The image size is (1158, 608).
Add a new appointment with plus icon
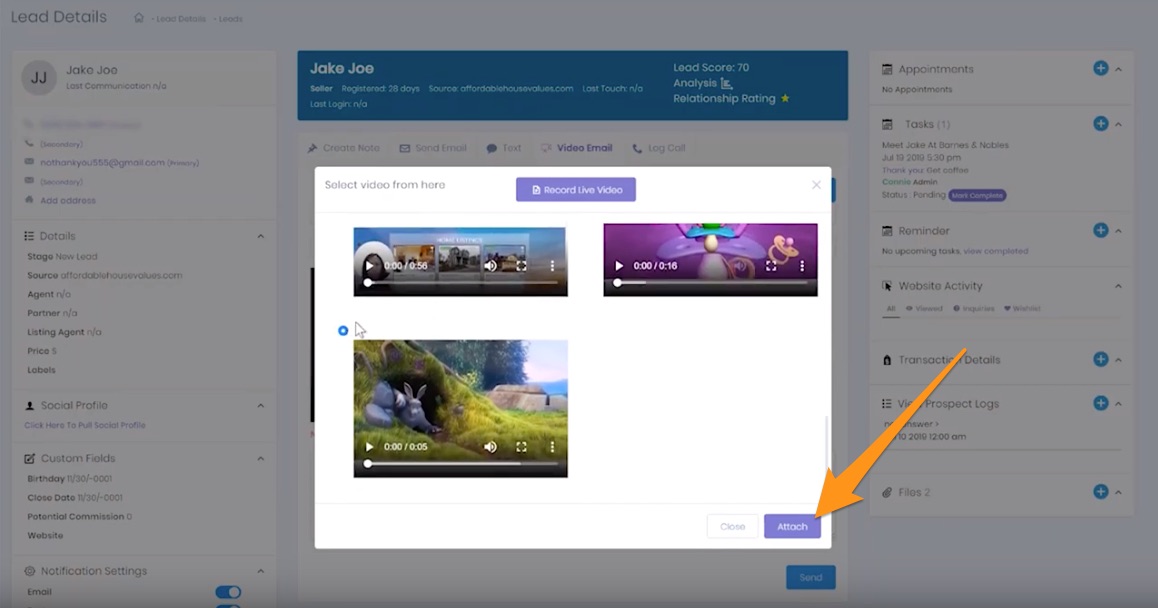1100,68
